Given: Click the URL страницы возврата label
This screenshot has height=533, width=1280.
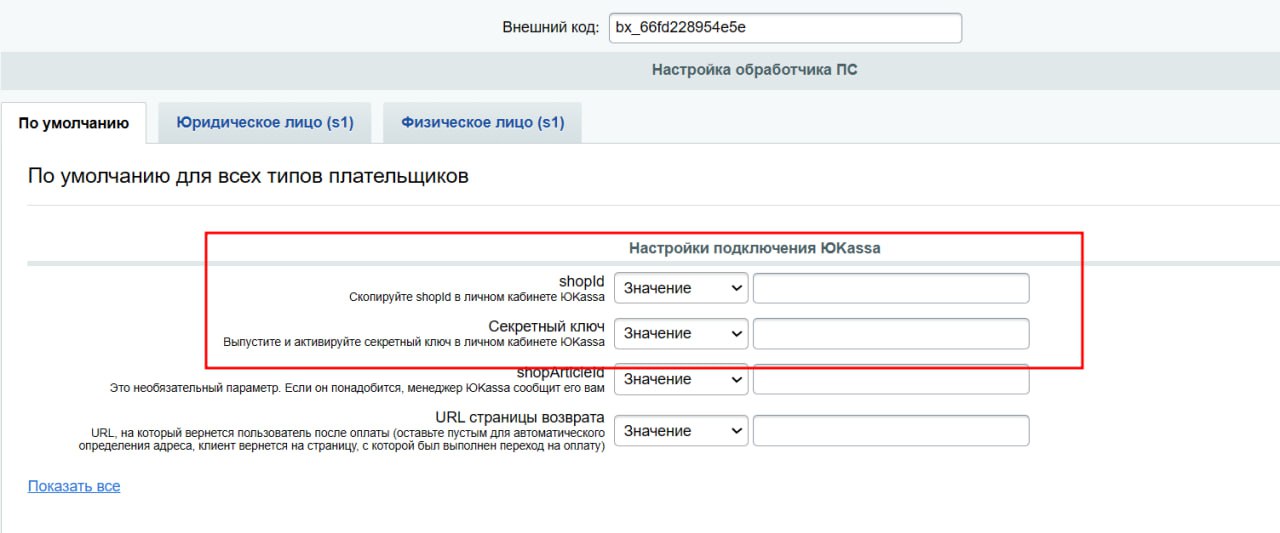Looking at the screenshot, I should click(x=520, y=417).
